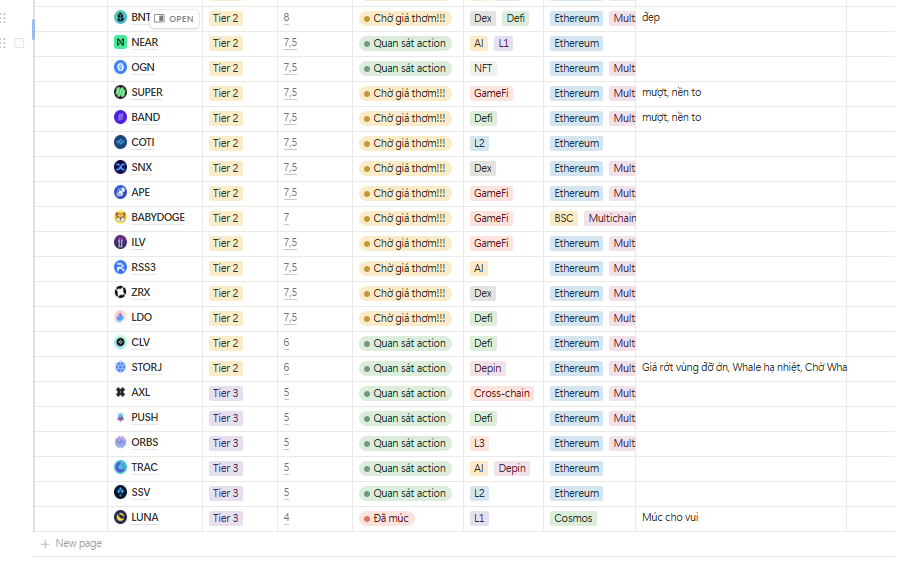The image size is (907, 561).
Task: Click the BABYDOGE dog icon
Action: 120,218
